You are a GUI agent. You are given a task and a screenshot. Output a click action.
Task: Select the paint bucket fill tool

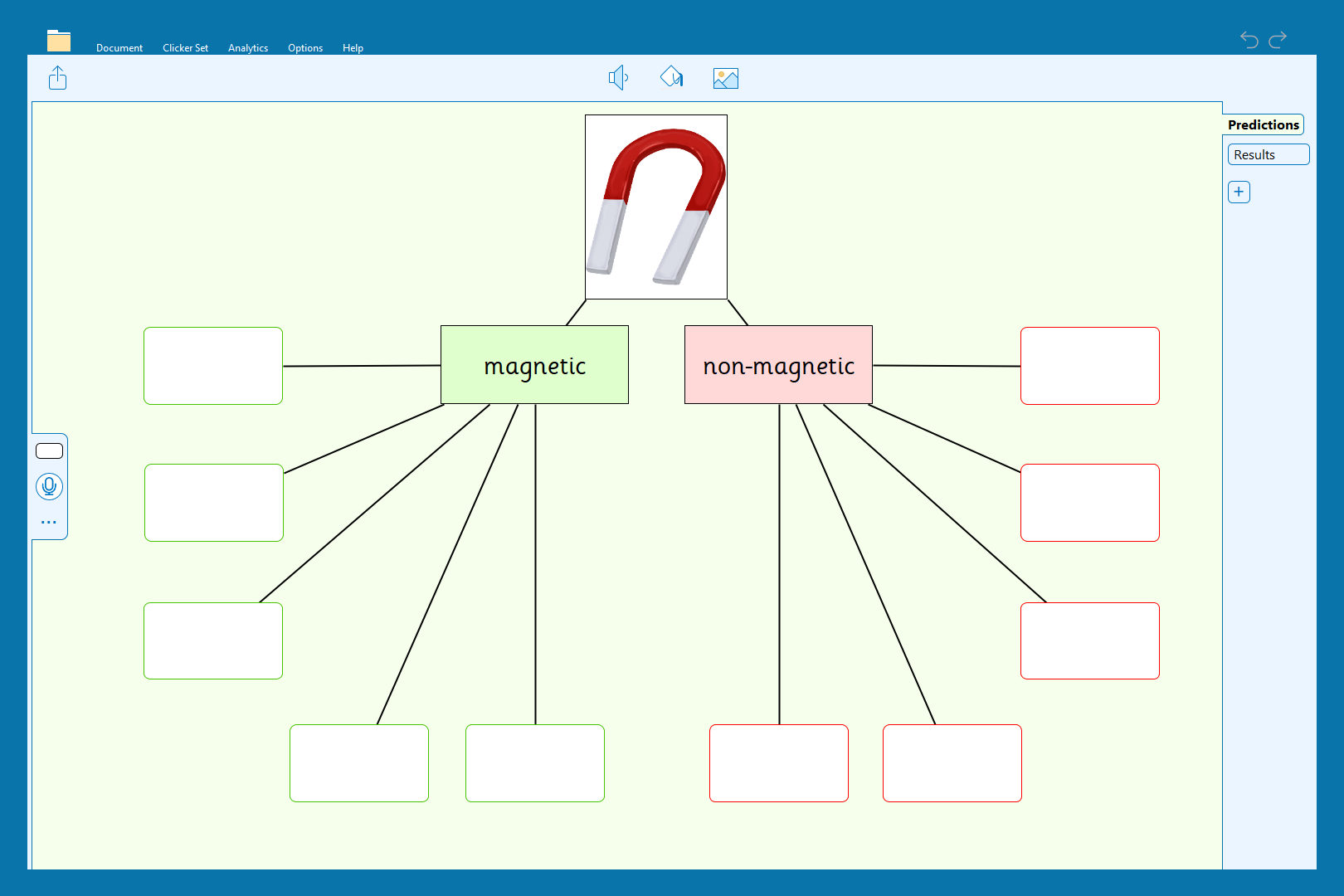[x=672, y=78]
